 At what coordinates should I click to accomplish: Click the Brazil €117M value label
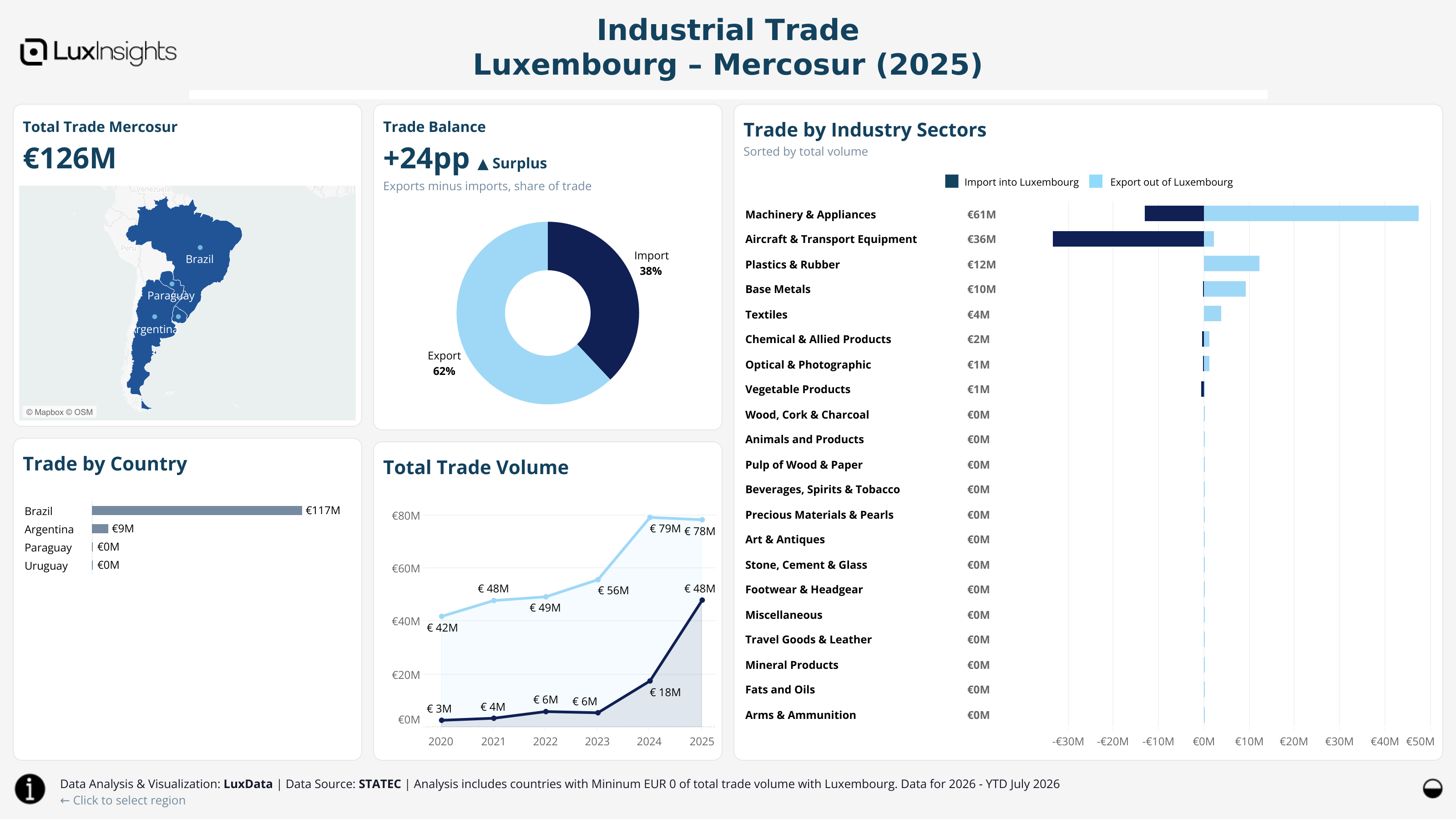pos(323,511)
